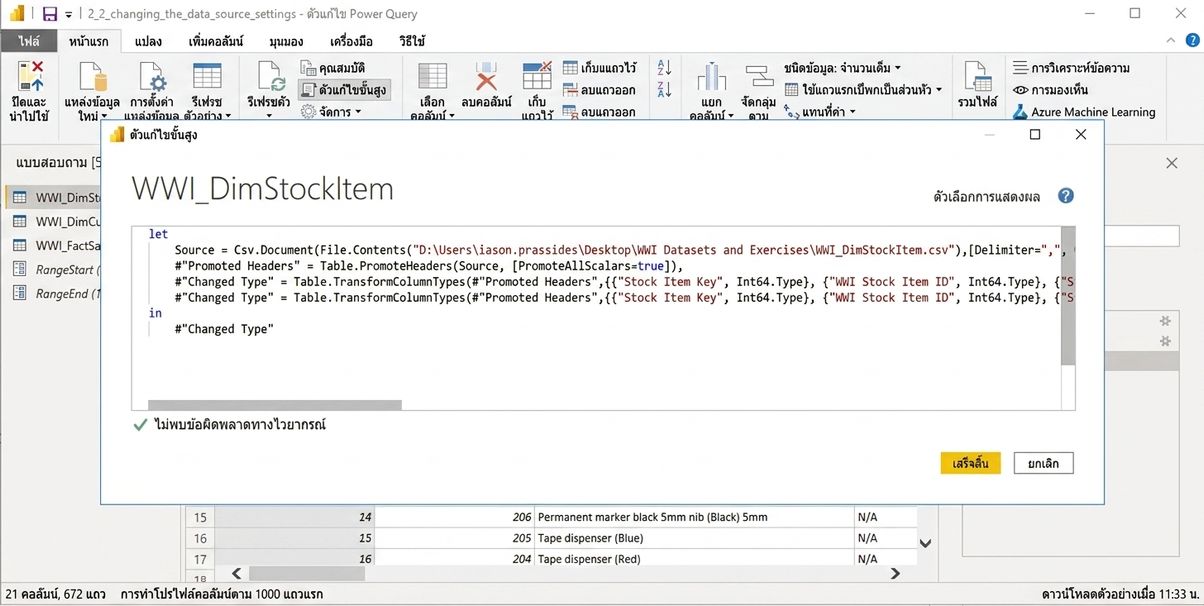Click the Save icon in the title bar

[49, 14]
